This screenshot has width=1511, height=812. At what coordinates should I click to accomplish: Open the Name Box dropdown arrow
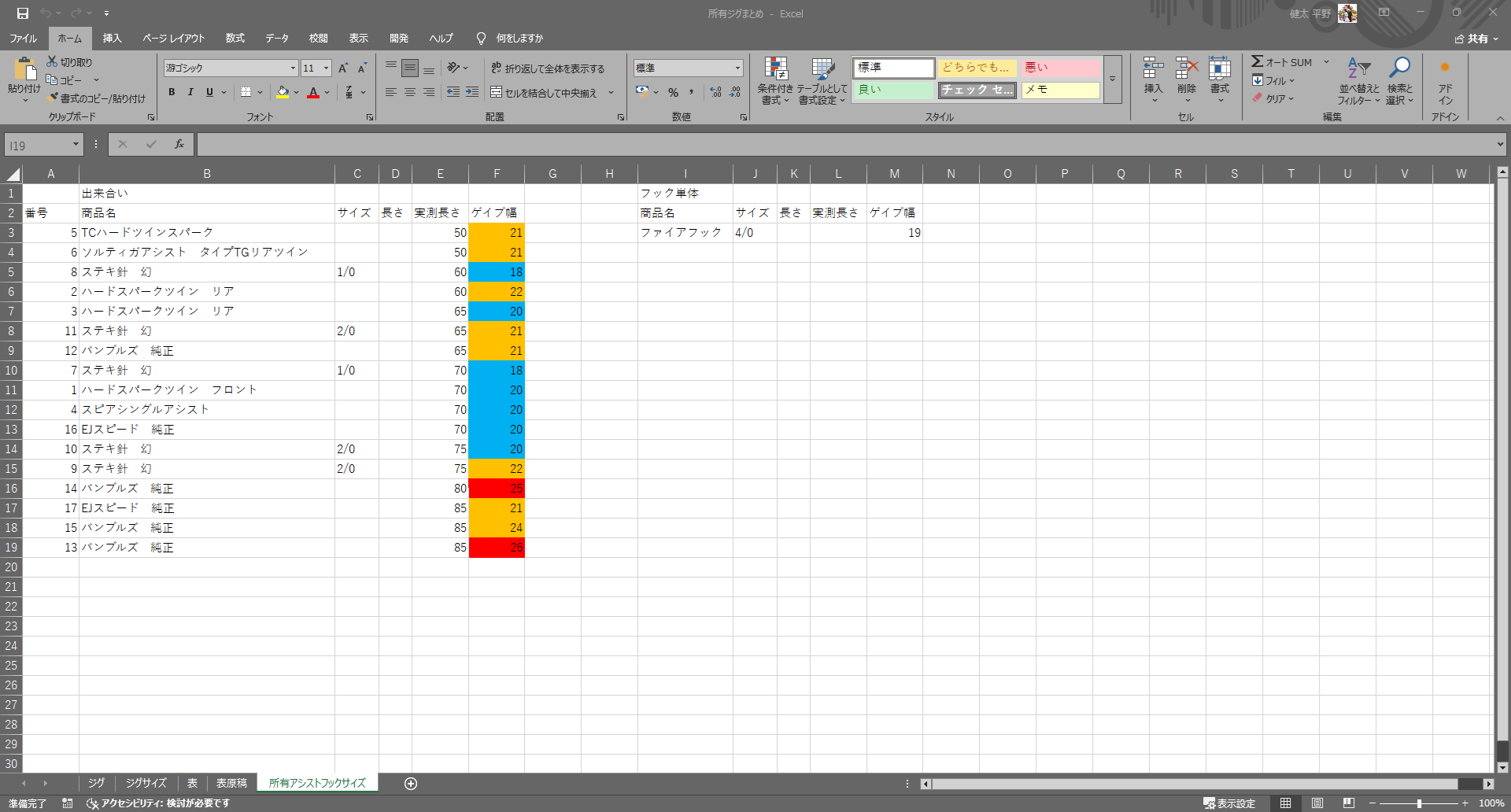pos(76,145)
